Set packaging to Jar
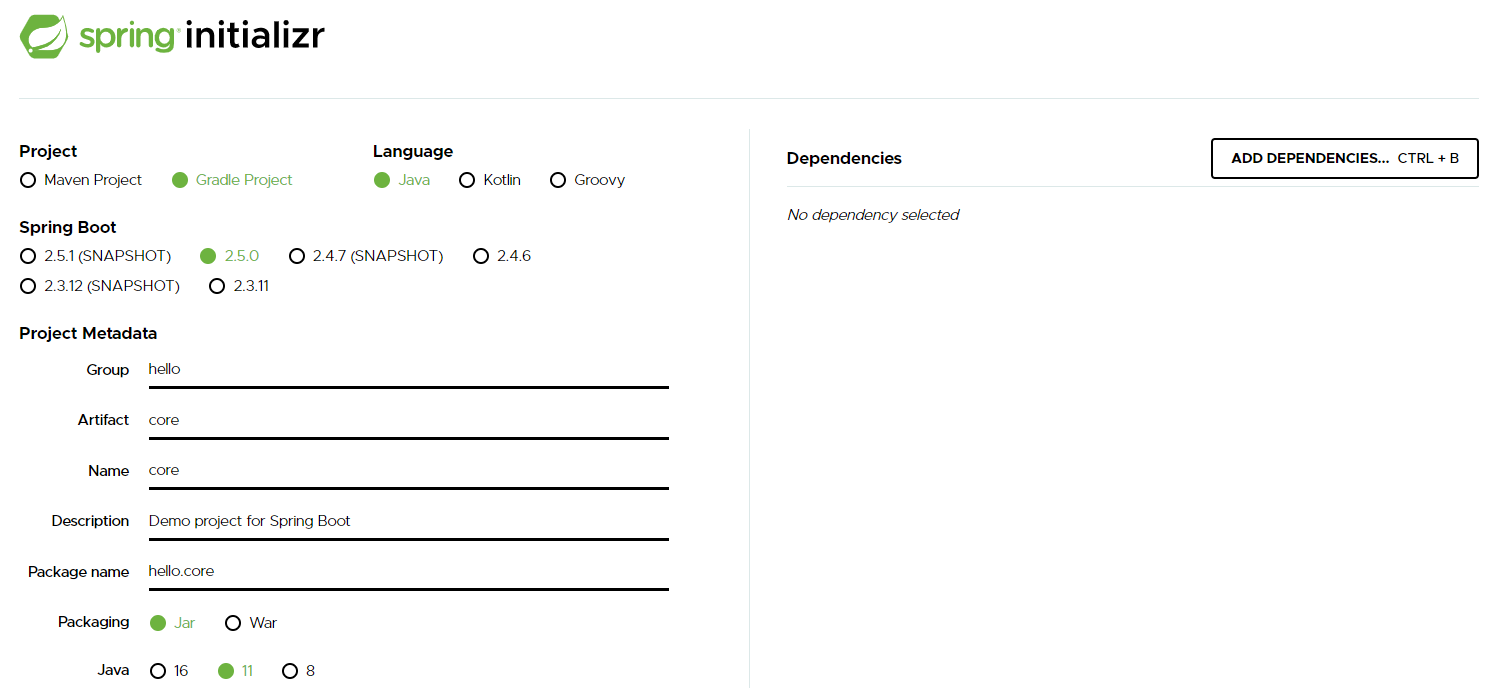The image size is (1491, 688). coord(172,623)
